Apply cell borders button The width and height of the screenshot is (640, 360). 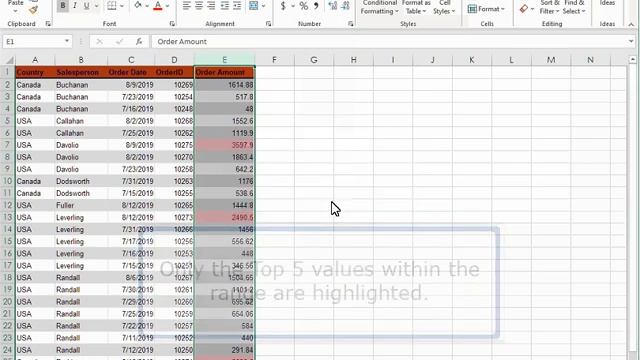click(111, 6)
